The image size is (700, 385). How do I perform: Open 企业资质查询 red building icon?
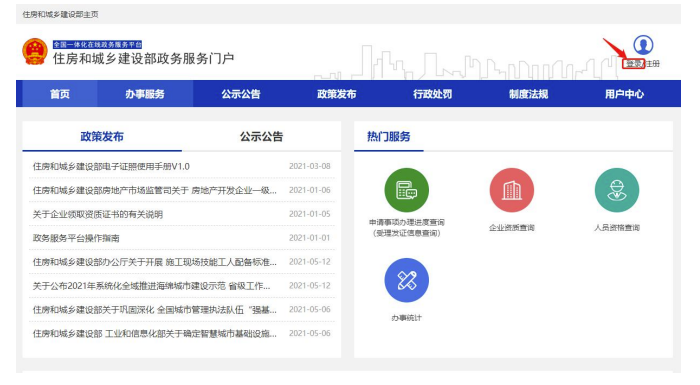pos(512,190)
